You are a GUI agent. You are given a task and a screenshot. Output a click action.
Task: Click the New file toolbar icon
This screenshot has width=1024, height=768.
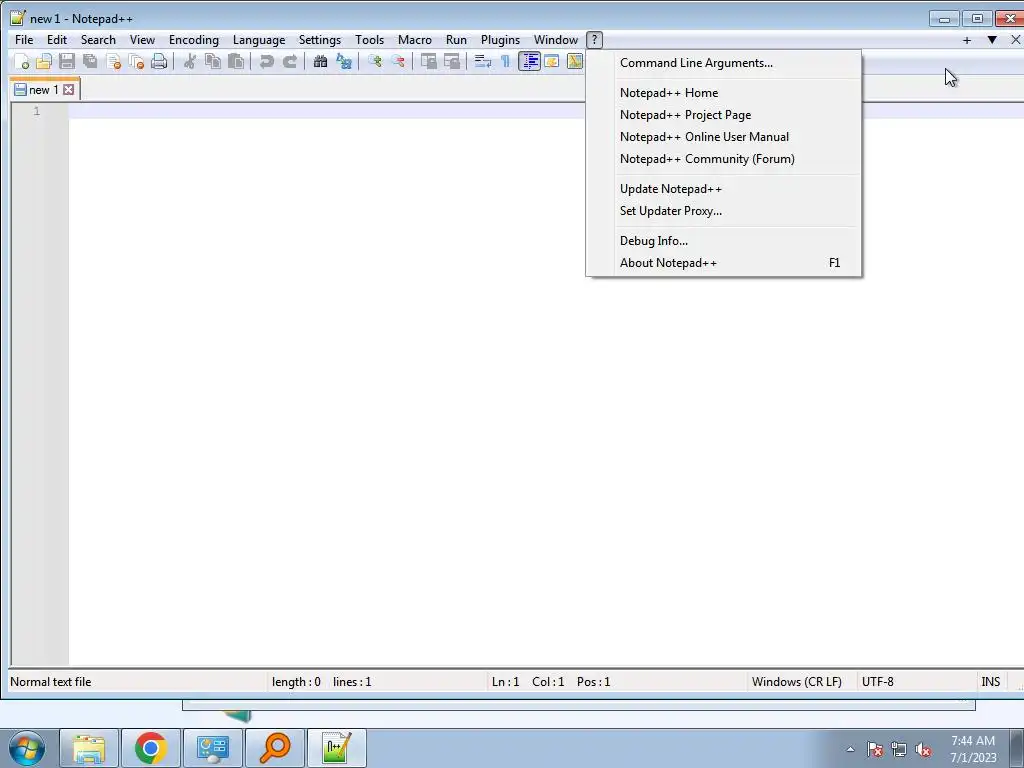tap(21, 61)
